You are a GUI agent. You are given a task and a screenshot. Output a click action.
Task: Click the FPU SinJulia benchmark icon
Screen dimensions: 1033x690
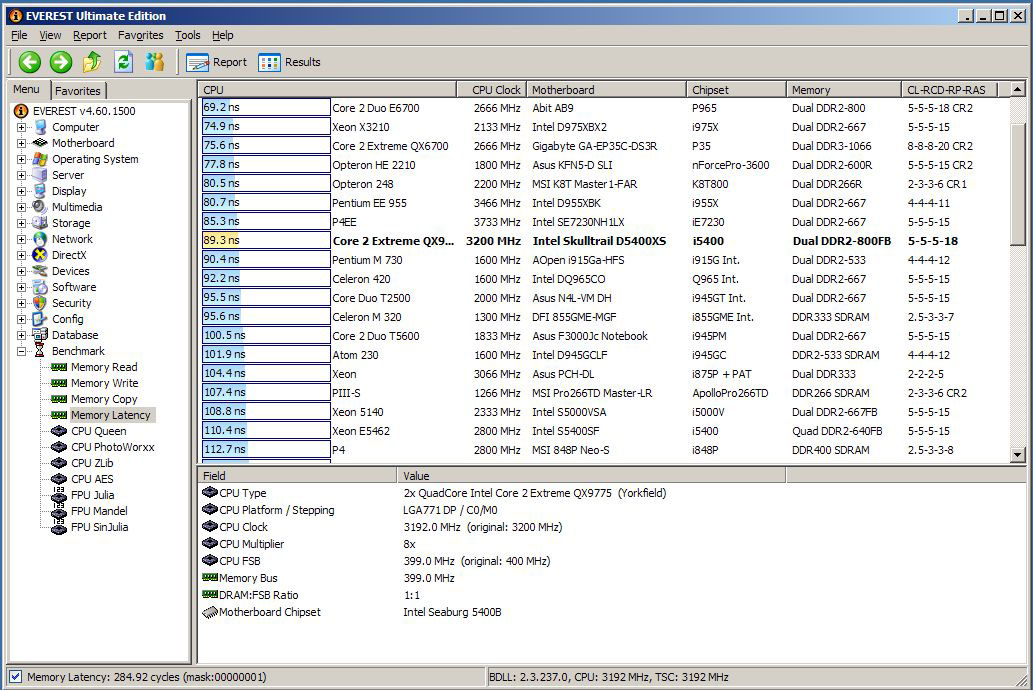59,527
